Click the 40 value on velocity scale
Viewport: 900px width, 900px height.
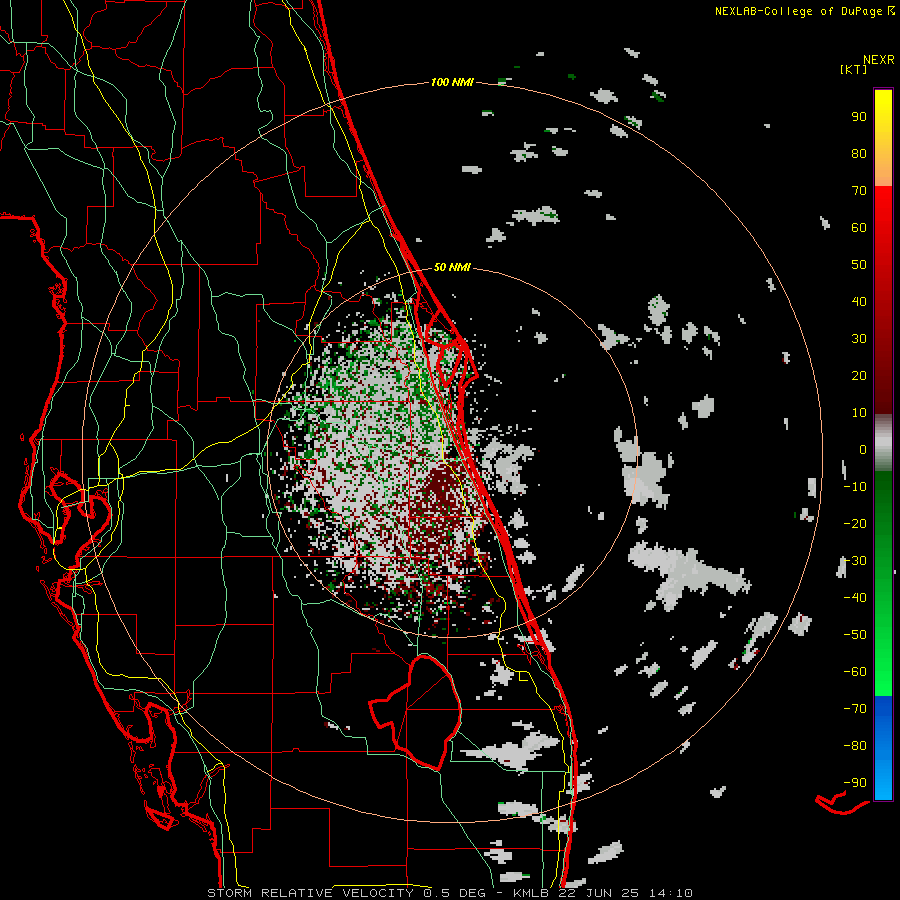pyautogui.click(x=859, y=301)
